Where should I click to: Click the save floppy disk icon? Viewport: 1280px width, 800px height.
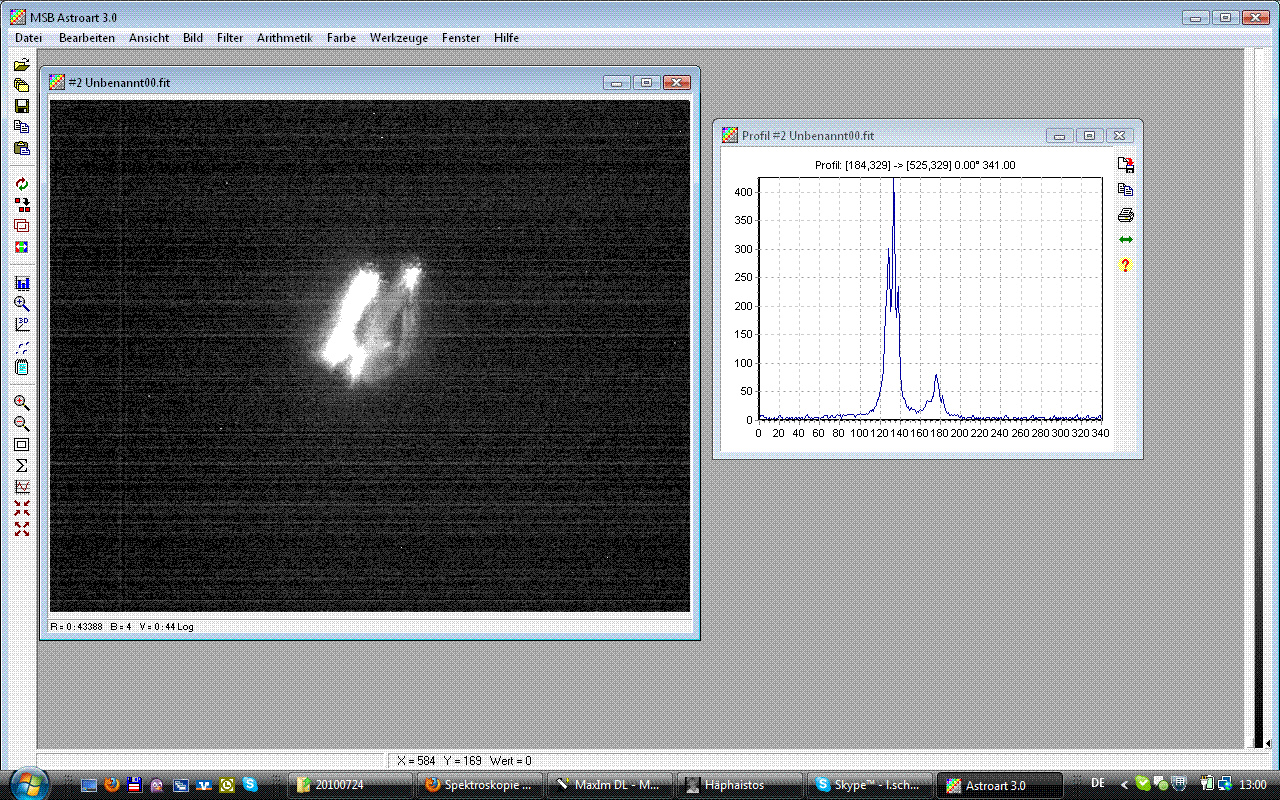pos(21,106)
